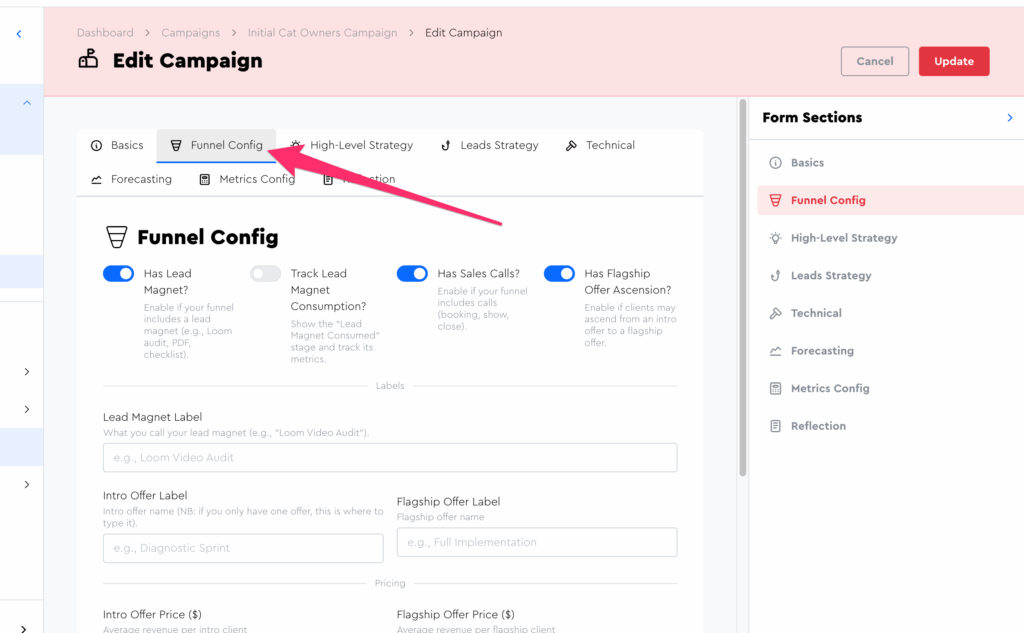Disable the Has Lead Magnet toggle

[x=118, y=274]
